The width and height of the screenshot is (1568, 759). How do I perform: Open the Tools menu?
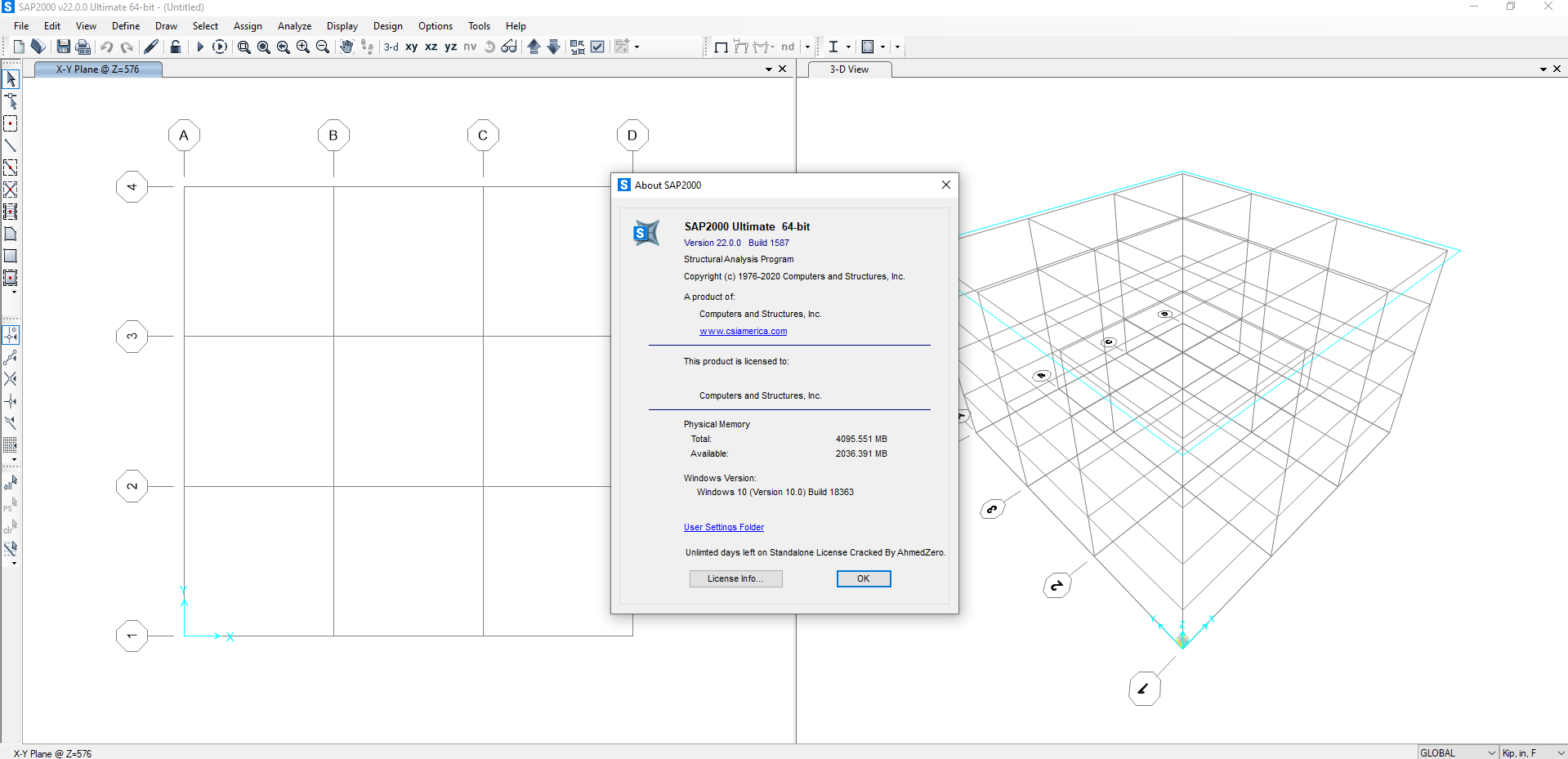pos(479,26)
